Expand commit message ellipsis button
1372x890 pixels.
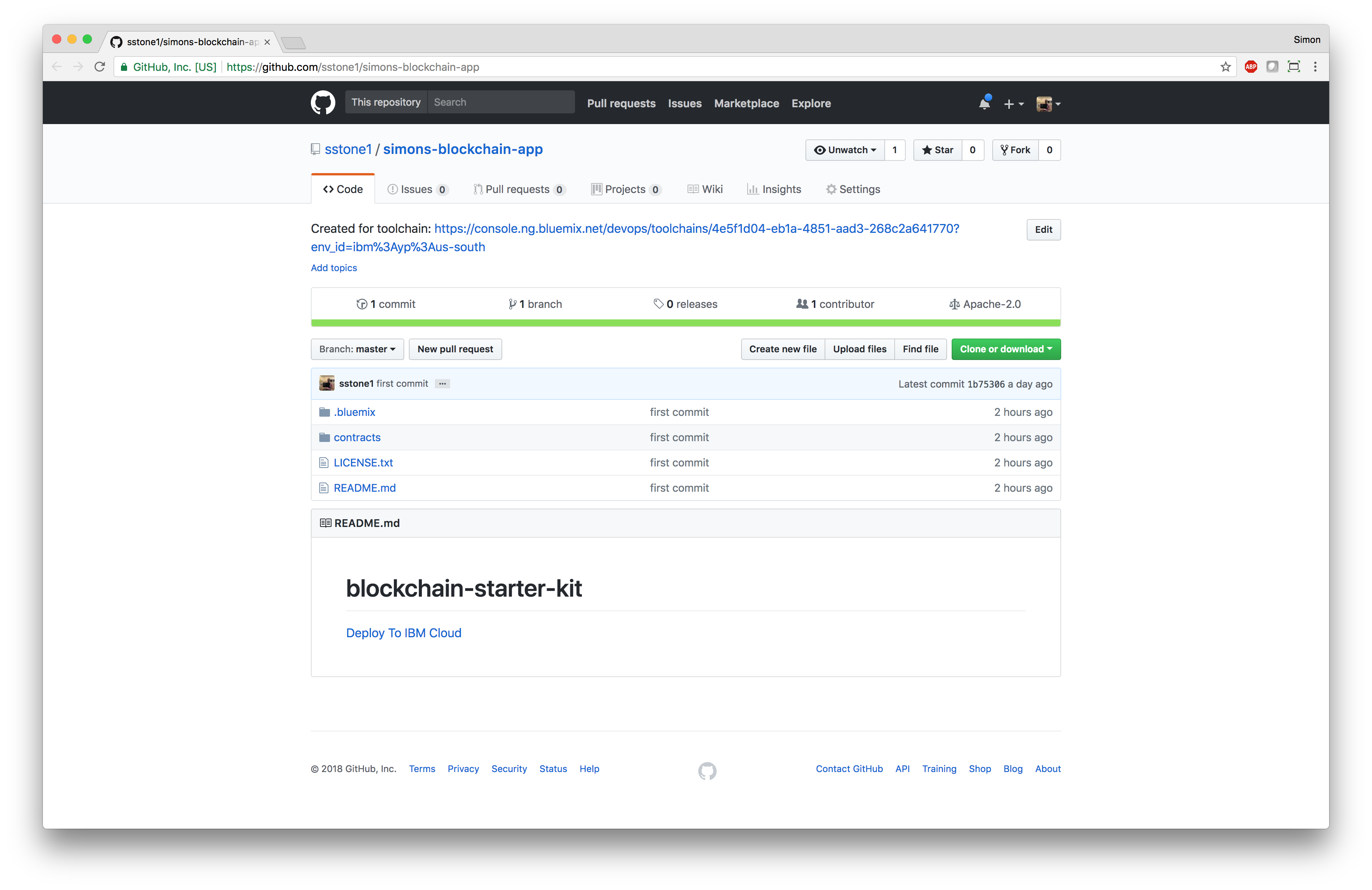click(x=442, y=384)
